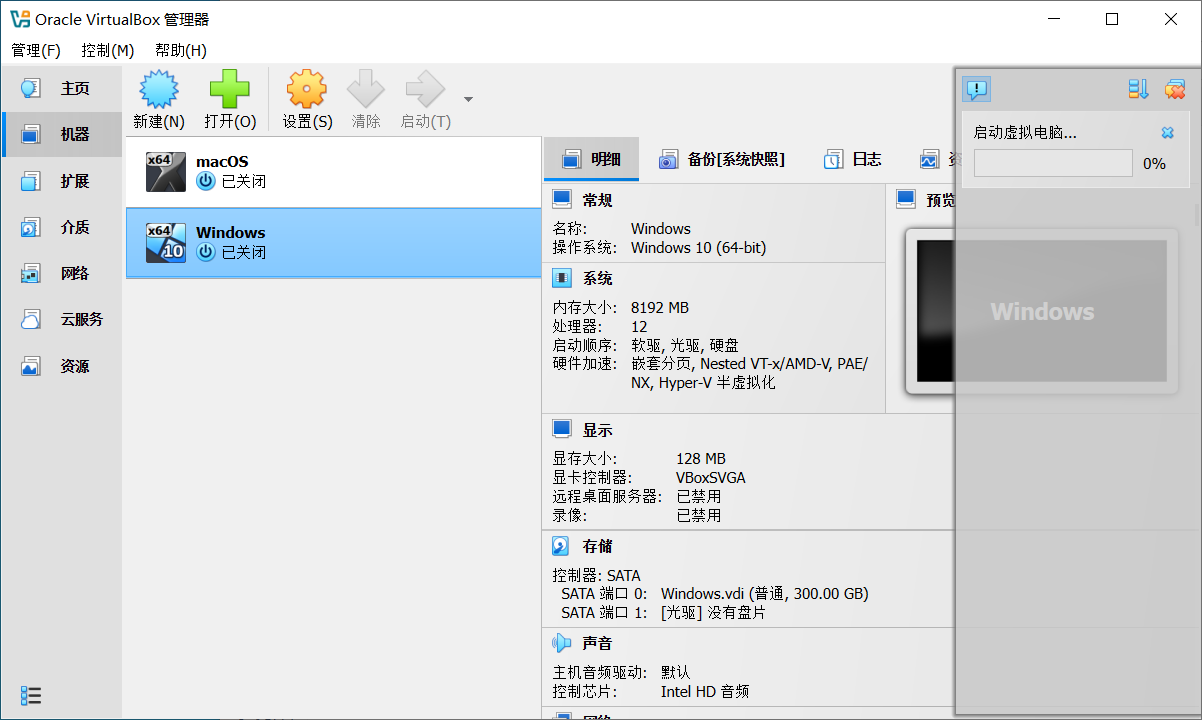Click the sort notifications order icon
1202x720 pixels.
(x=1138, y=90)
